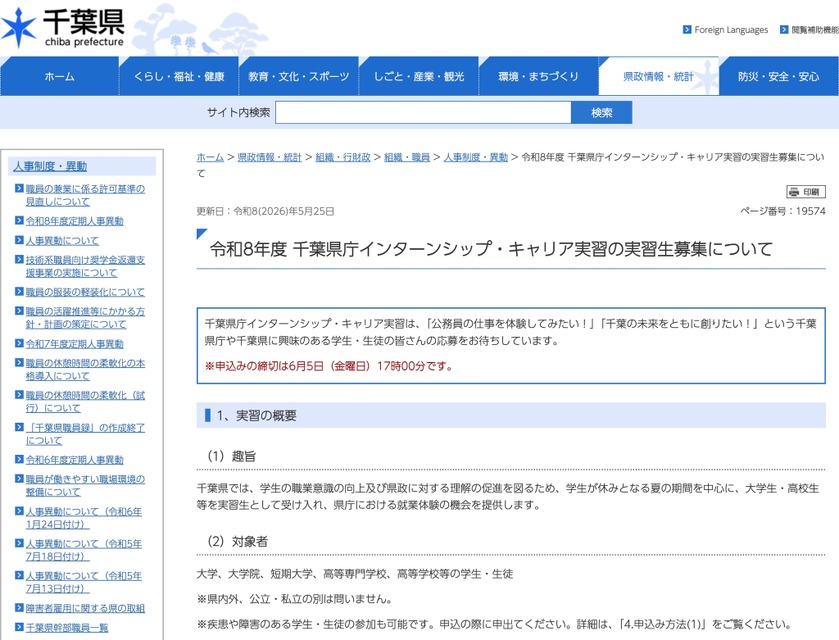The width and height of the screenshot is (839, 640).
Task: Open 「千葉県職員録」の作成終了について link
Action: click(x=85, y=434)
